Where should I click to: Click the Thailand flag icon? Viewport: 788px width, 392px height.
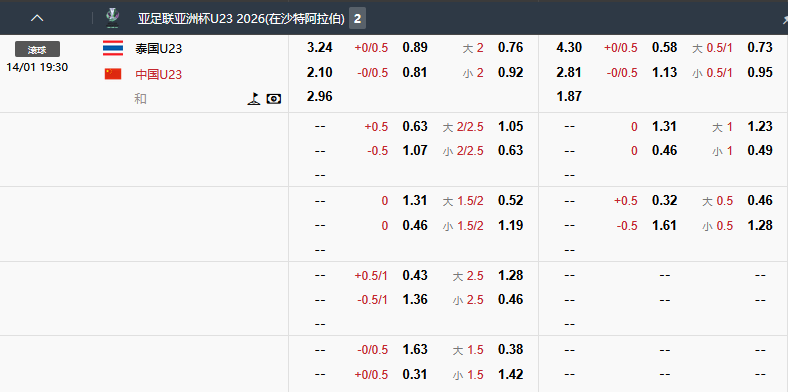coord(113,48)
